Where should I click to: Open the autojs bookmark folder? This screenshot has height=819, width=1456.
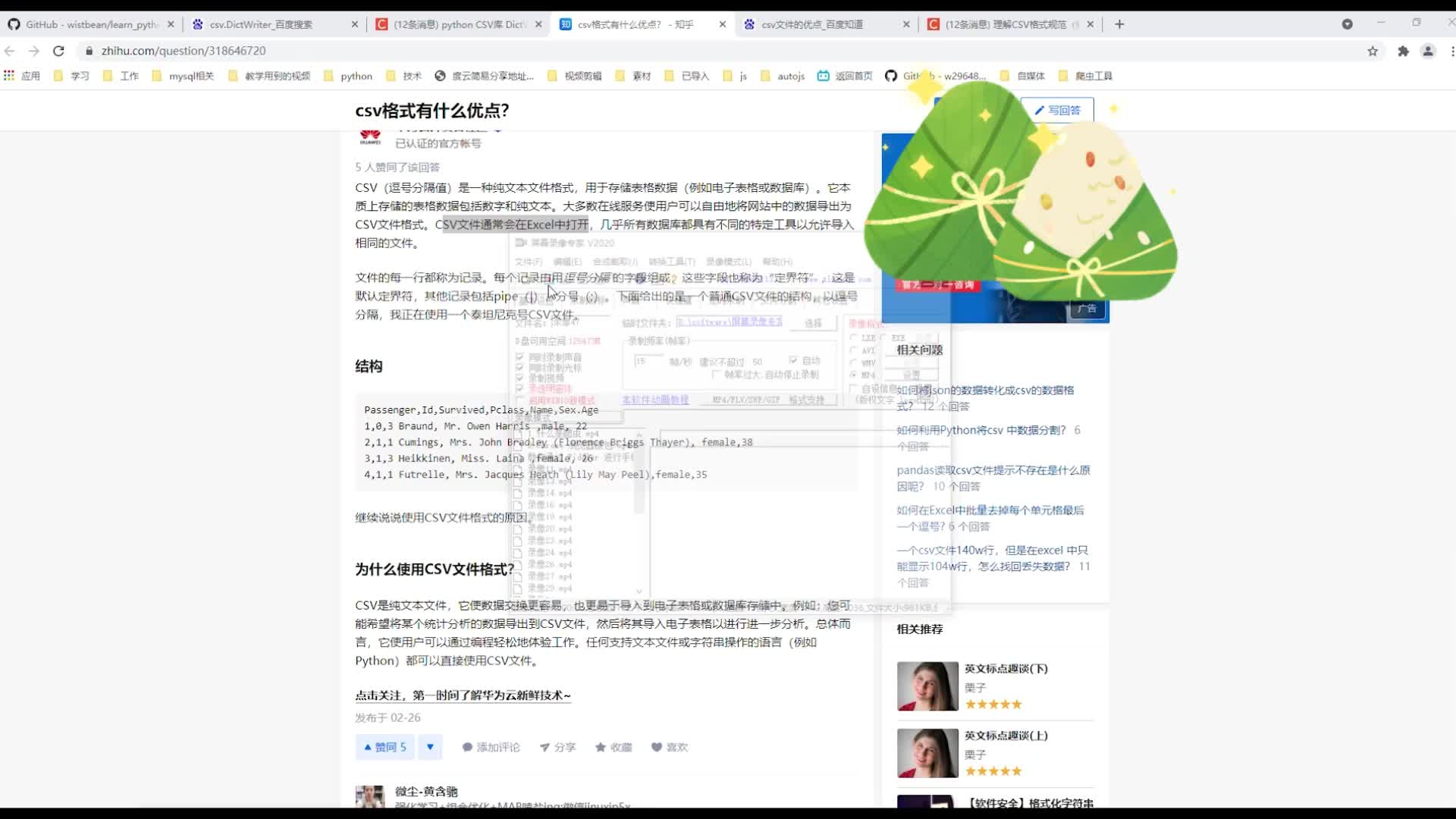click(783, 76)
